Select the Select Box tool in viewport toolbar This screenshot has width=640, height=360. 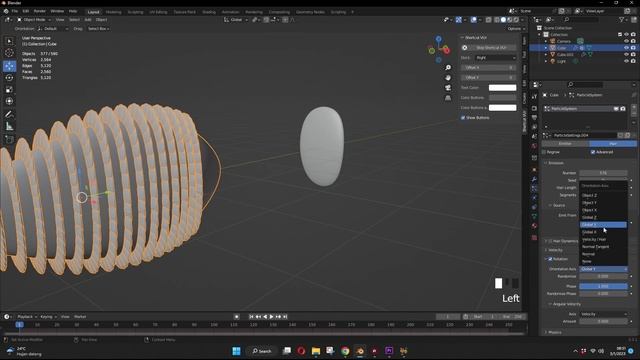(x=9, y=41)
